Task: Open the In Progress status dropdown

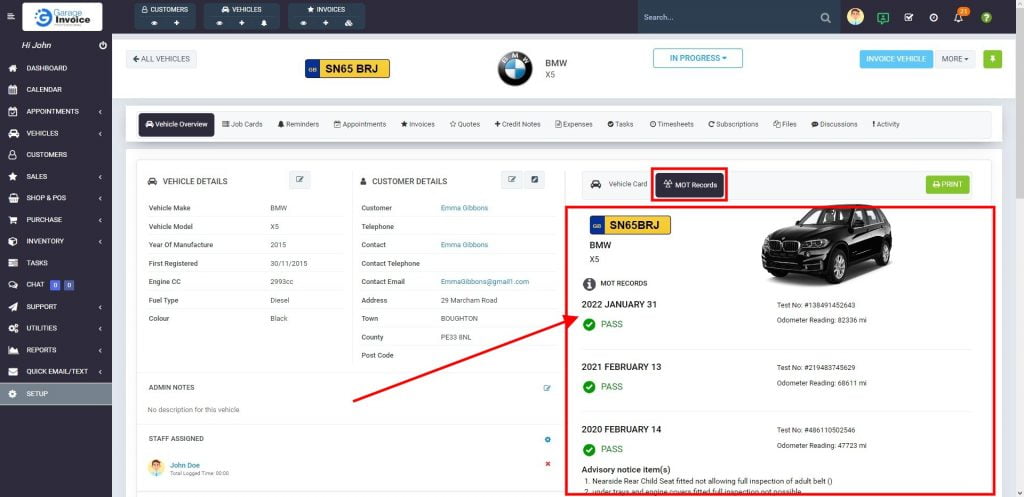Action: 697,59
